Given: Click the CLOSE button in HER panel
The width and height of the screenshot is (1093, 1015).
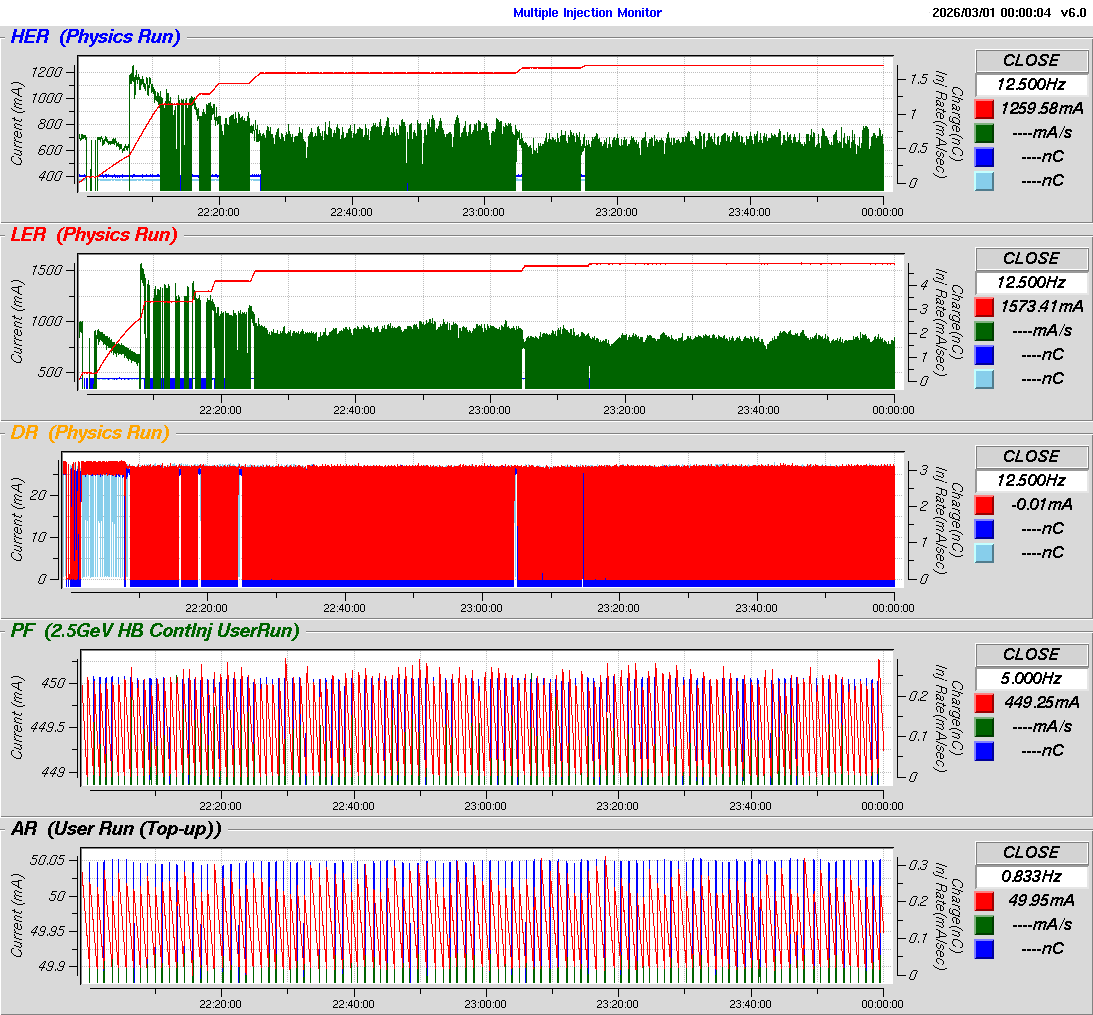Looking at the screenshot, I should click(x=1031, y=60).
